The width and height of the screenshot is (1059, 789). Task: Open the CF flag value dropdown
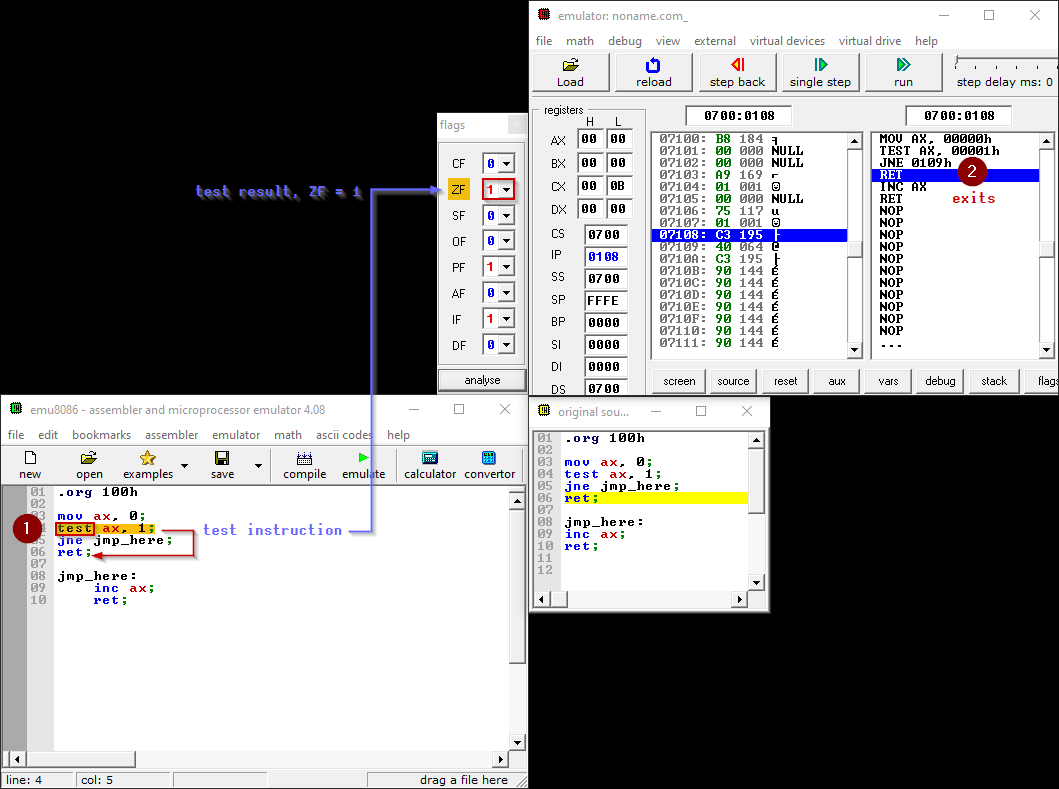click(507, 163)
